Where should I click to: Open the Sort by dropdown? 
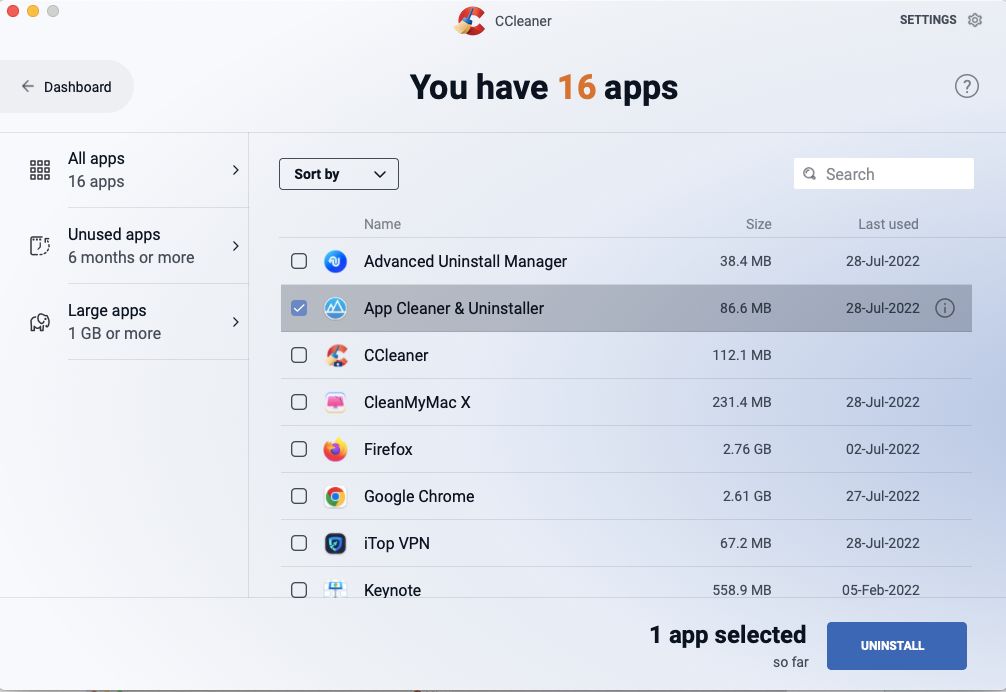339,174
